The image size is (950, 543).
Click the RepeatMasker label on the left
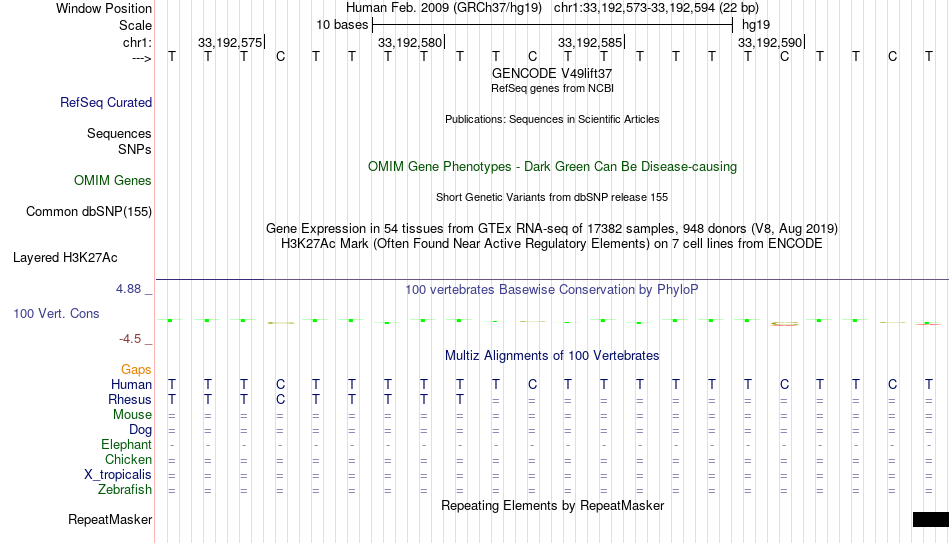click(x=110, y=519)
